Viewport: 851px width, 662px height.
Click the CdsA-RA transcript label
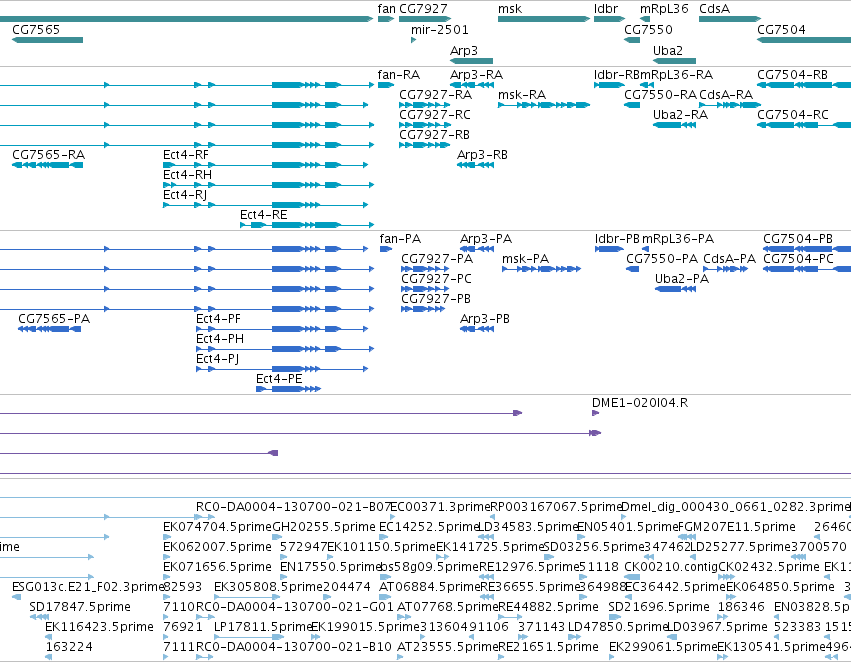click(x=726, y=95)
